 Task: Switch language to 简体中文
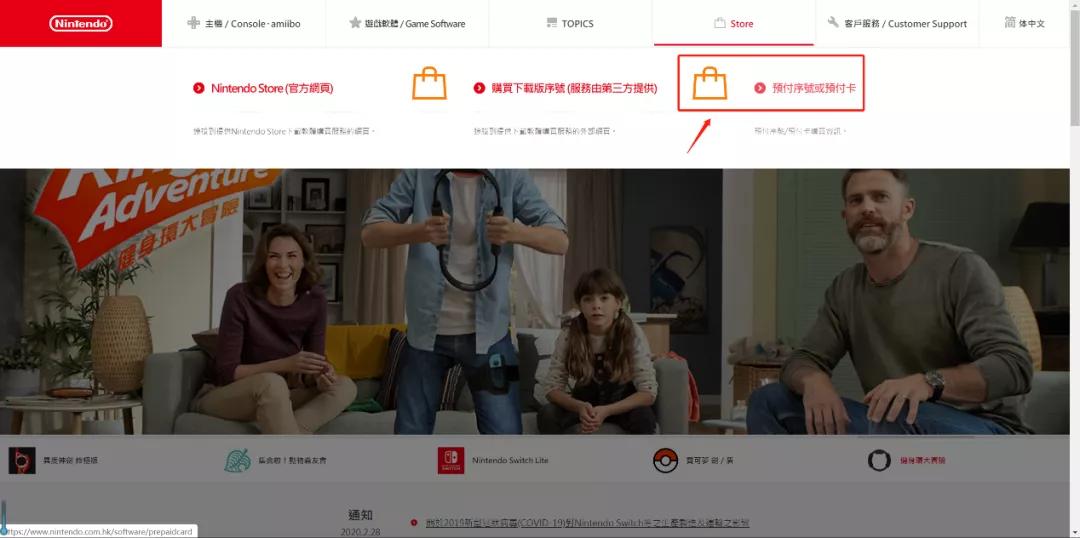(1025, 23)
